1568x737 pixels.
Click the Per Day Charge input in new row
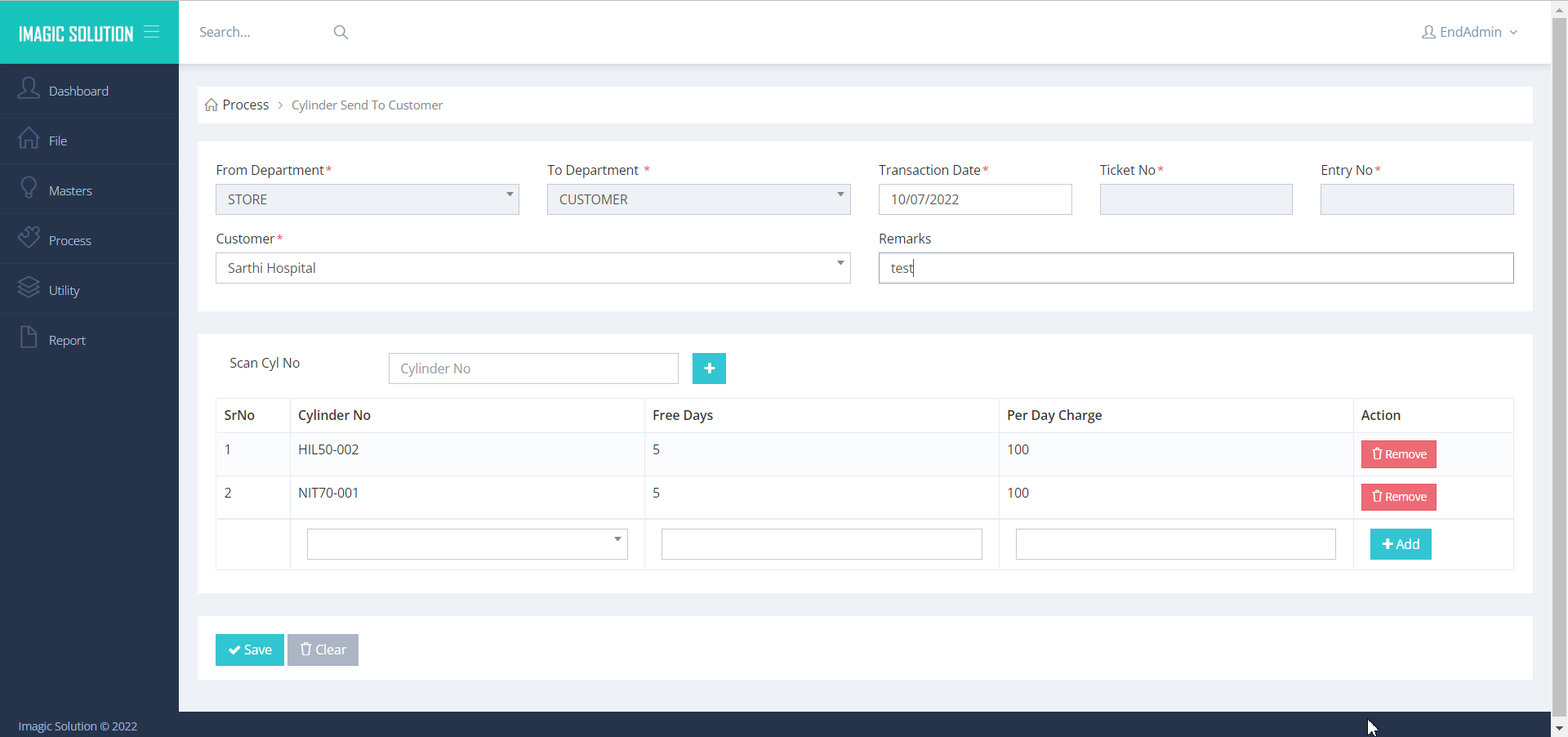1175,544
